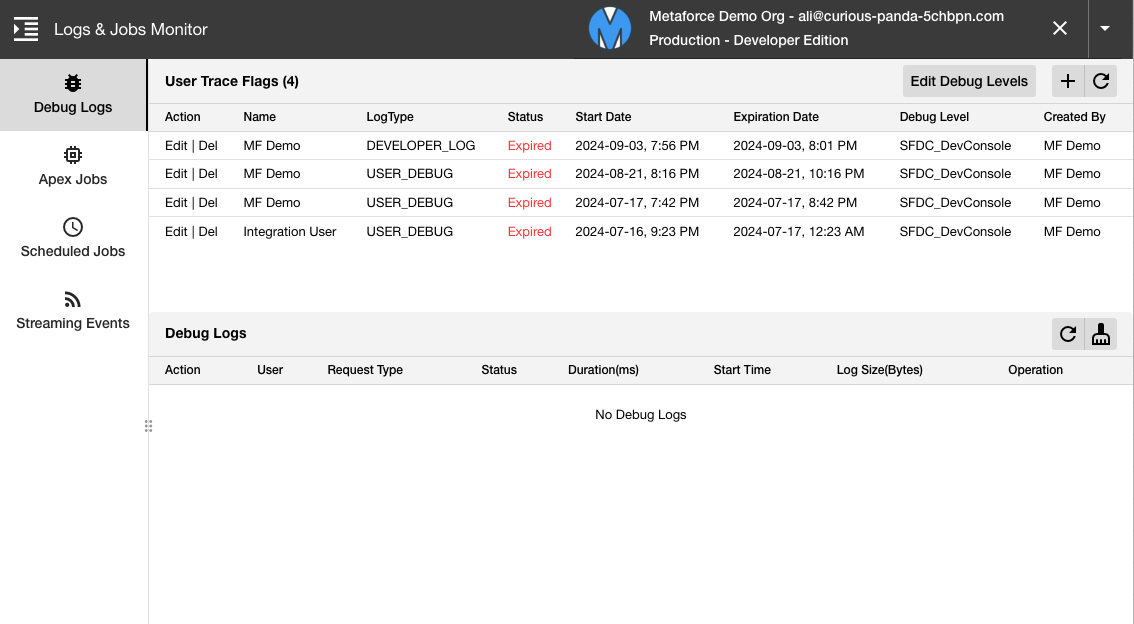
Task: Edit trace flag starting 2024-08-21
Action: point(176,174)
